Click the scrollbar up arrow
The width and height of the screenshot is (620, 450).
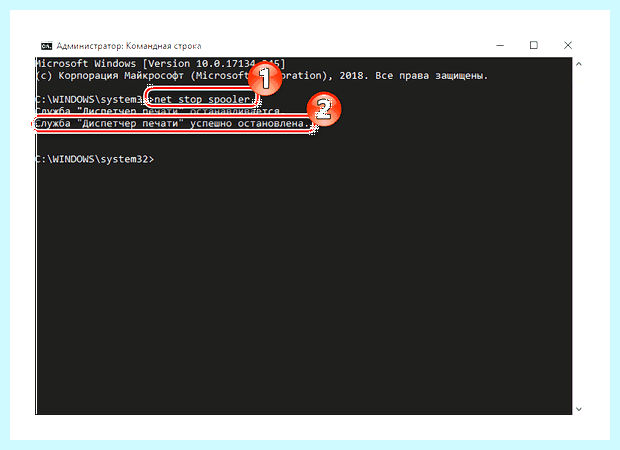coord(578,64)
